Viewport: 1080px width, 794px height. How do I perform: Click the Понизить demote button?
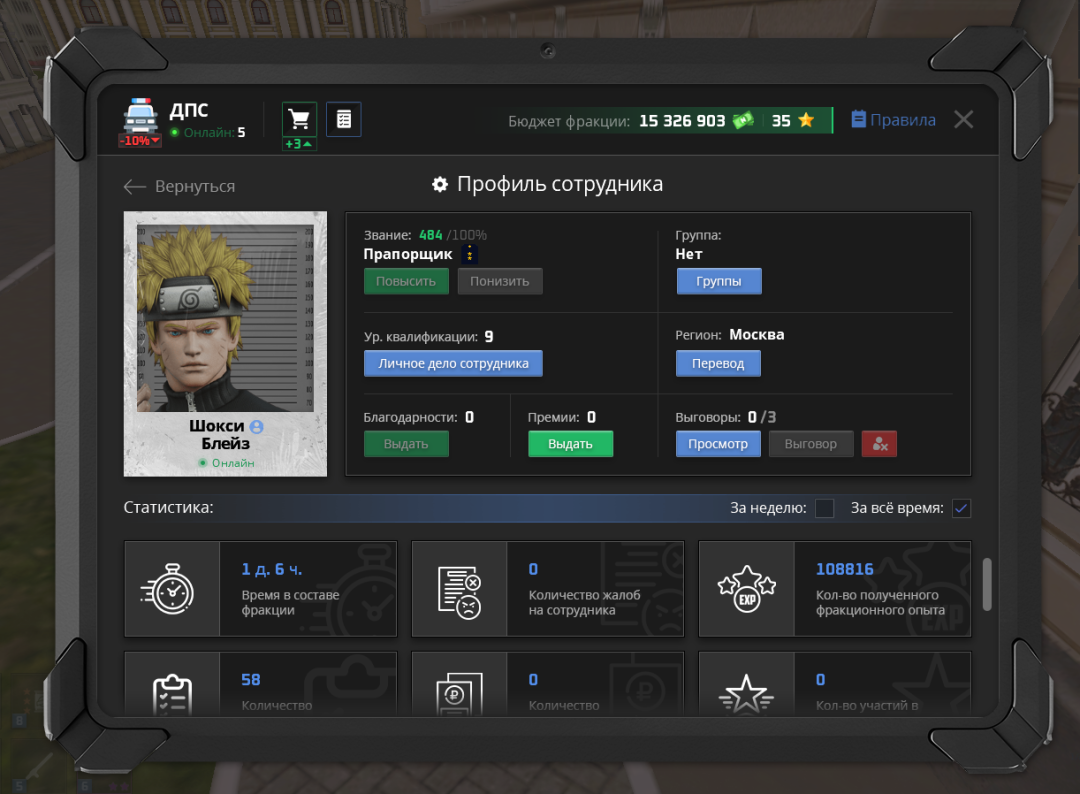click(500, 281)
